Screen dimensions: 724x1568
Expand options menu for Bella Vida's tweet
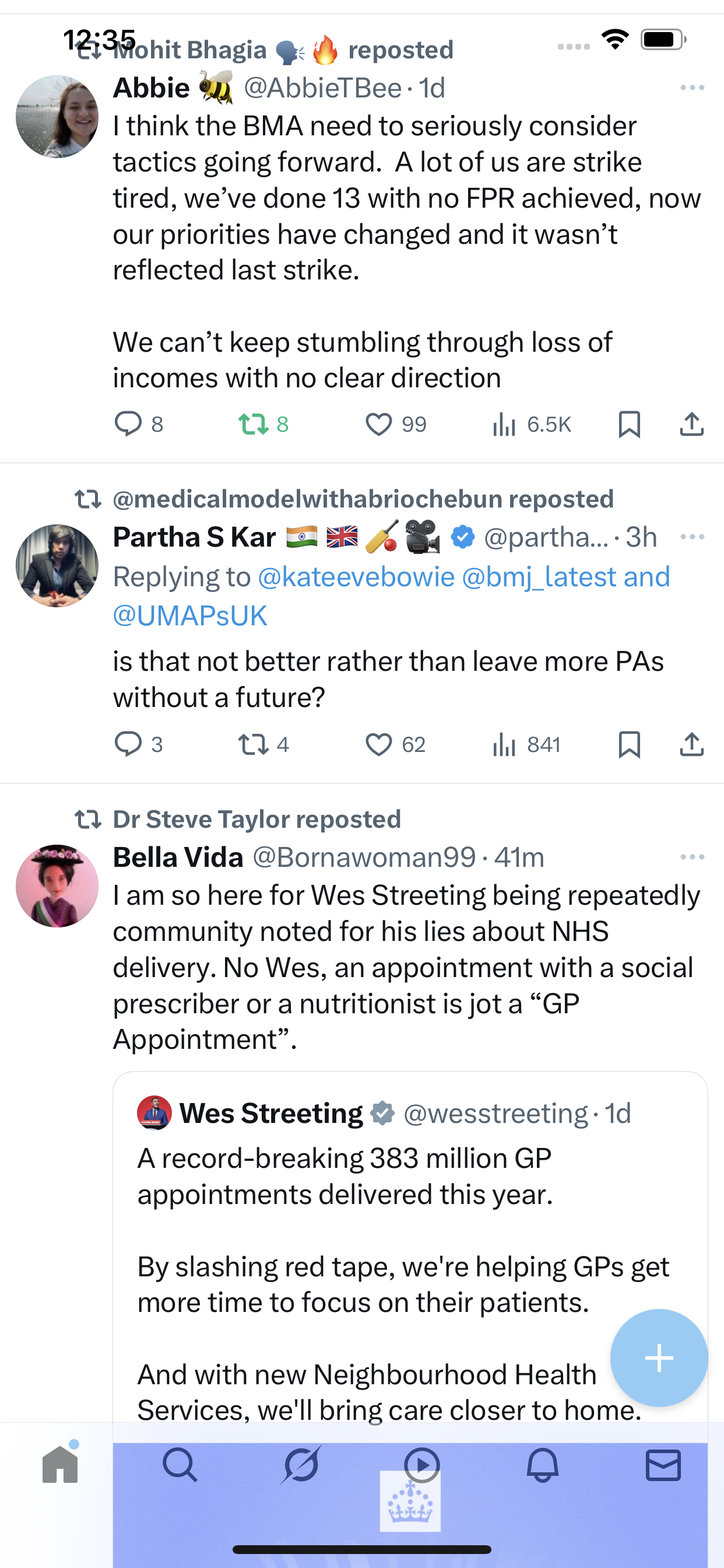(692, 857)
